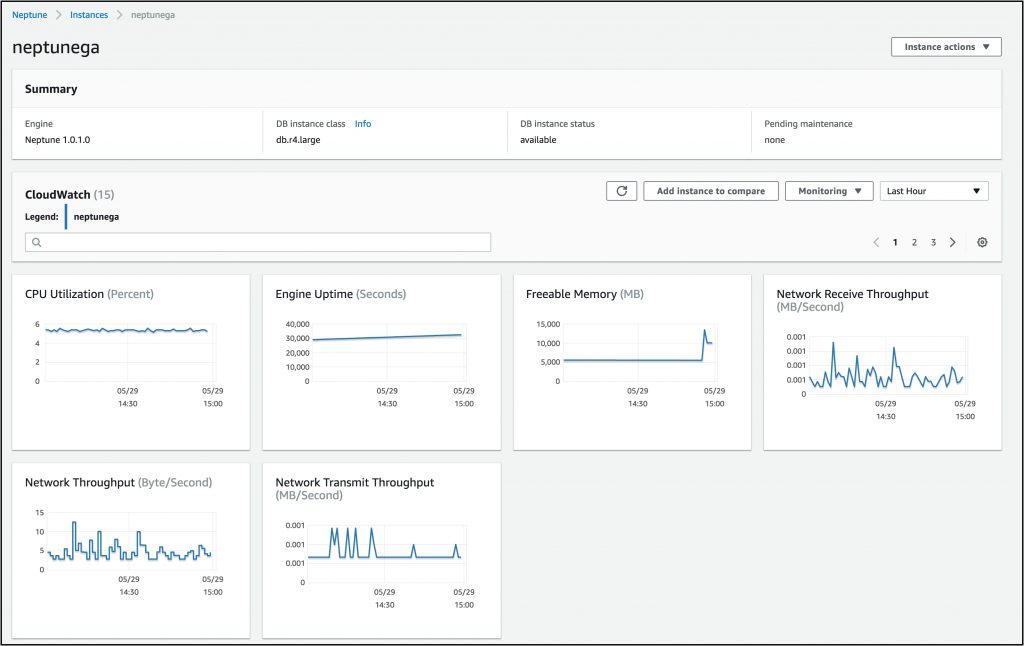1024x646 pixels.
Task: Open the Network Transmit Throughput chart
Action: (381, 551)
